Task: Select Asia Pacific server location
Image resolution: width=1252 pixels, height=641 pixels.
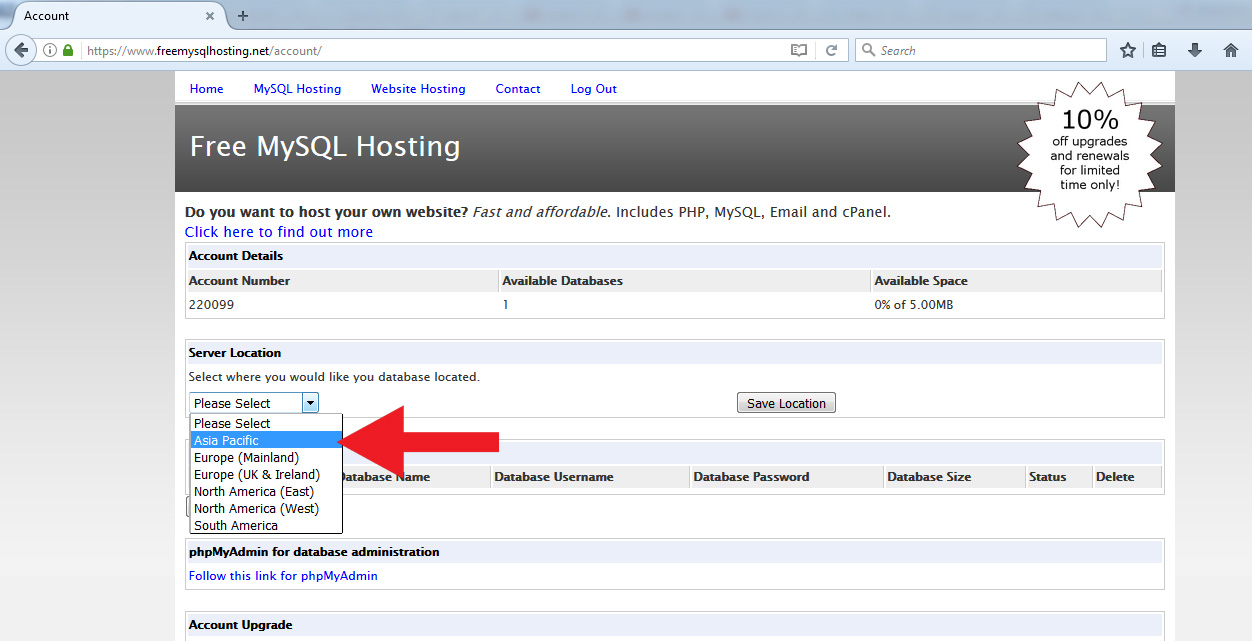Action: (x=266, y=440)
